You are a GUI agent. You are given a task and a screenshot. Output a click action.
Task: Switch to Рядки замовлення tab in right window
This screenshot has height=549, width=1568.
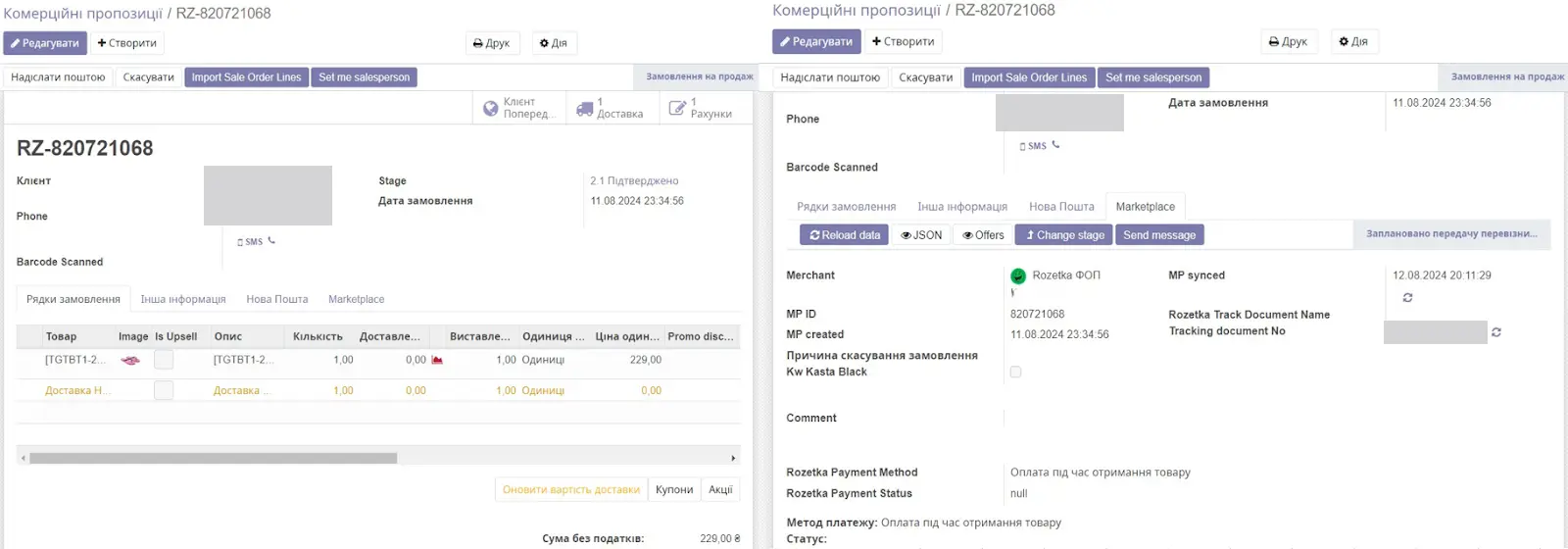pos(847,207)
